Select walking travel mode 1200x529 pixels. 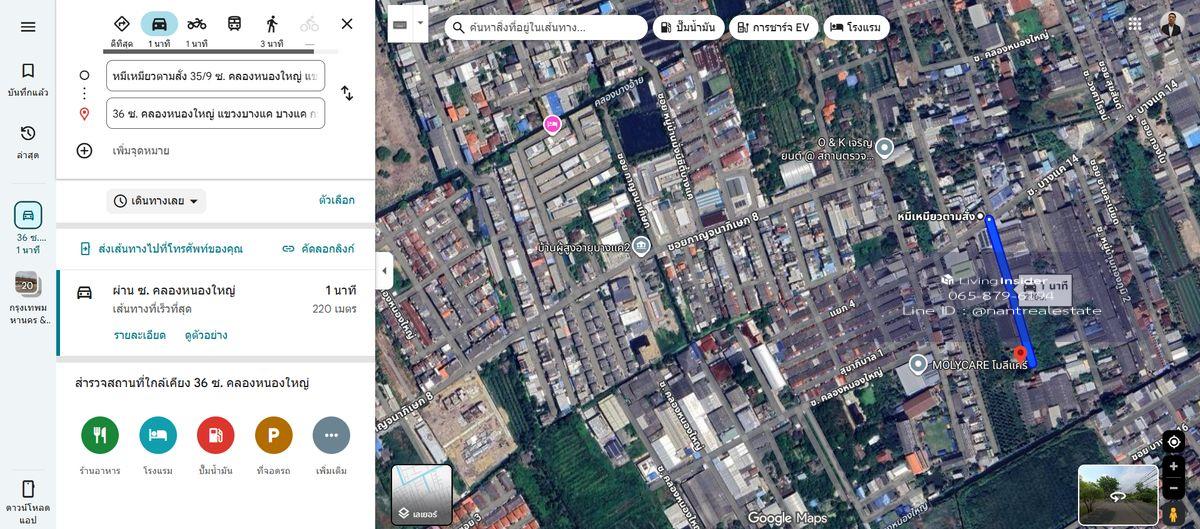(272, 25)
